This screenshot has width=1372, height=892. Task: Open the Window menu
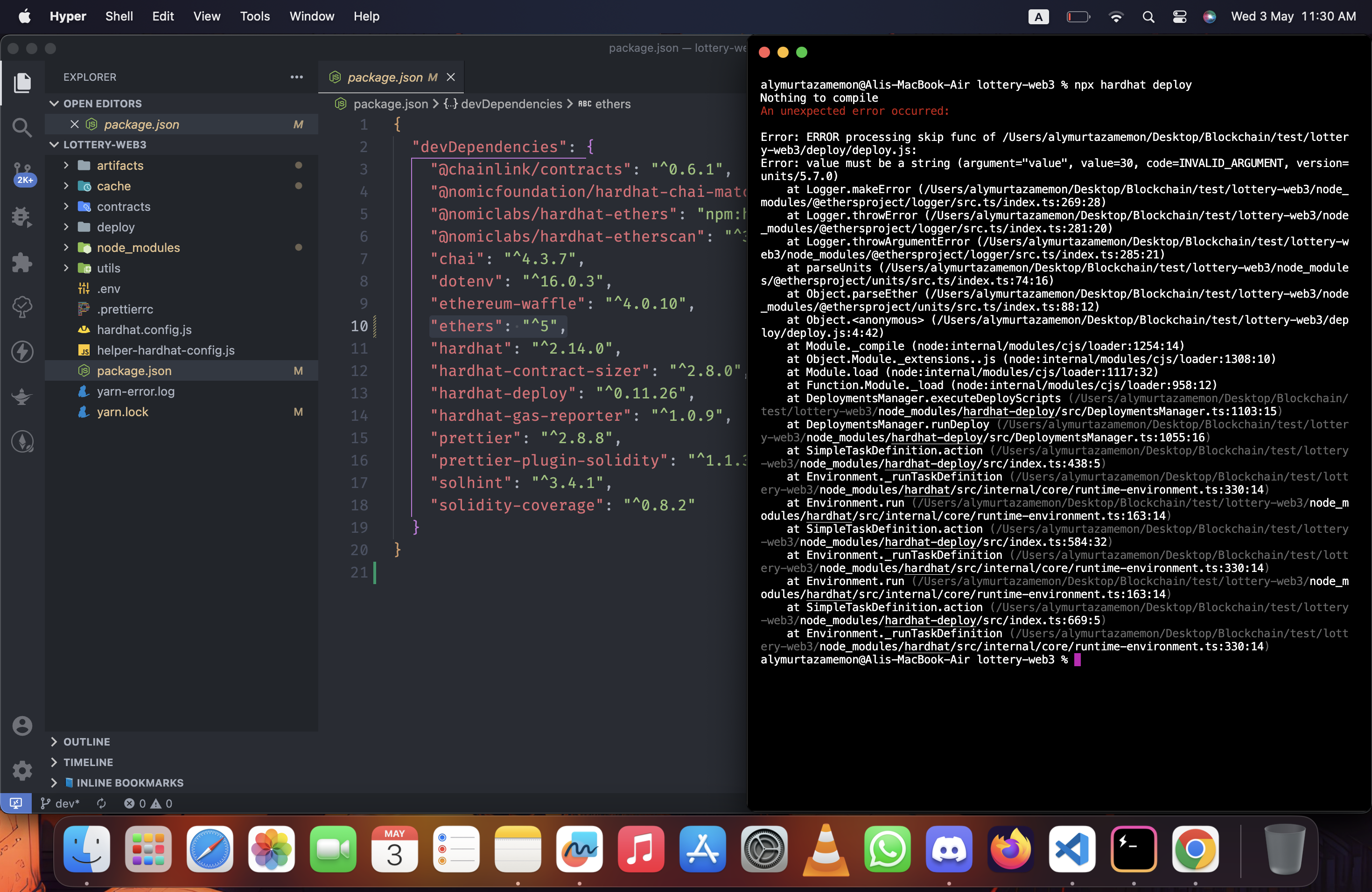point(311,16)
